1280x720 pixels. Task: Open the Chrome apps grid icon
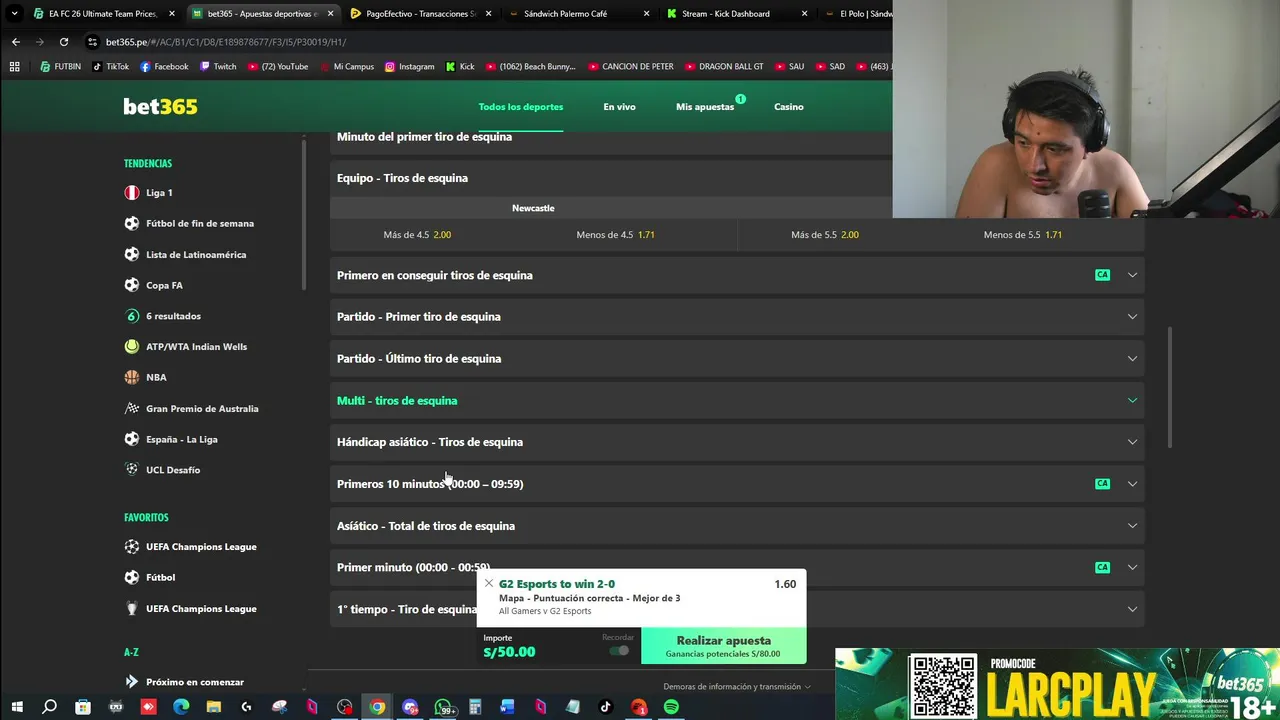click(14, 66)
